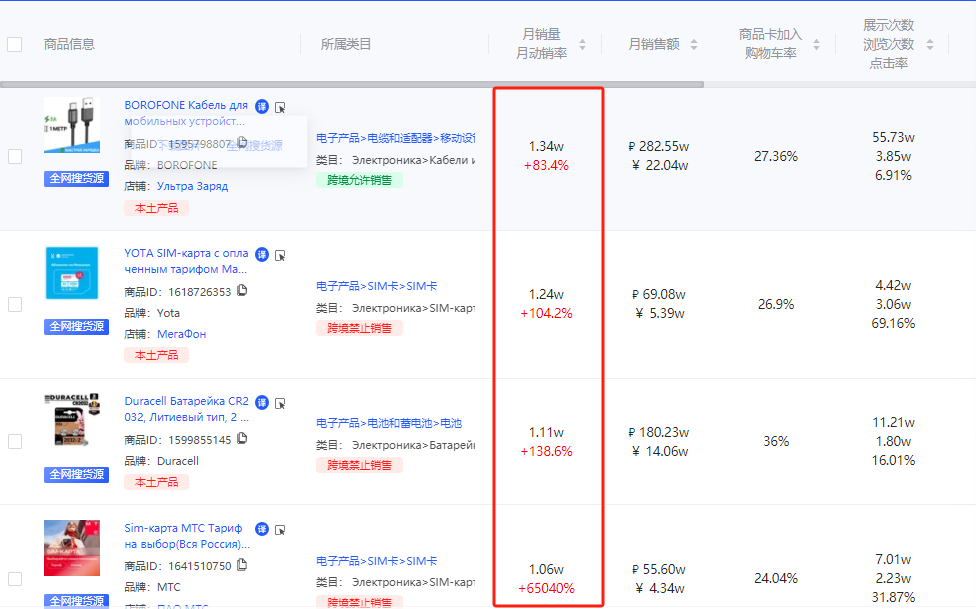Sort by 商品卡加入购物车率 column
Screen dimensions: 976x609
click(817, 44)
